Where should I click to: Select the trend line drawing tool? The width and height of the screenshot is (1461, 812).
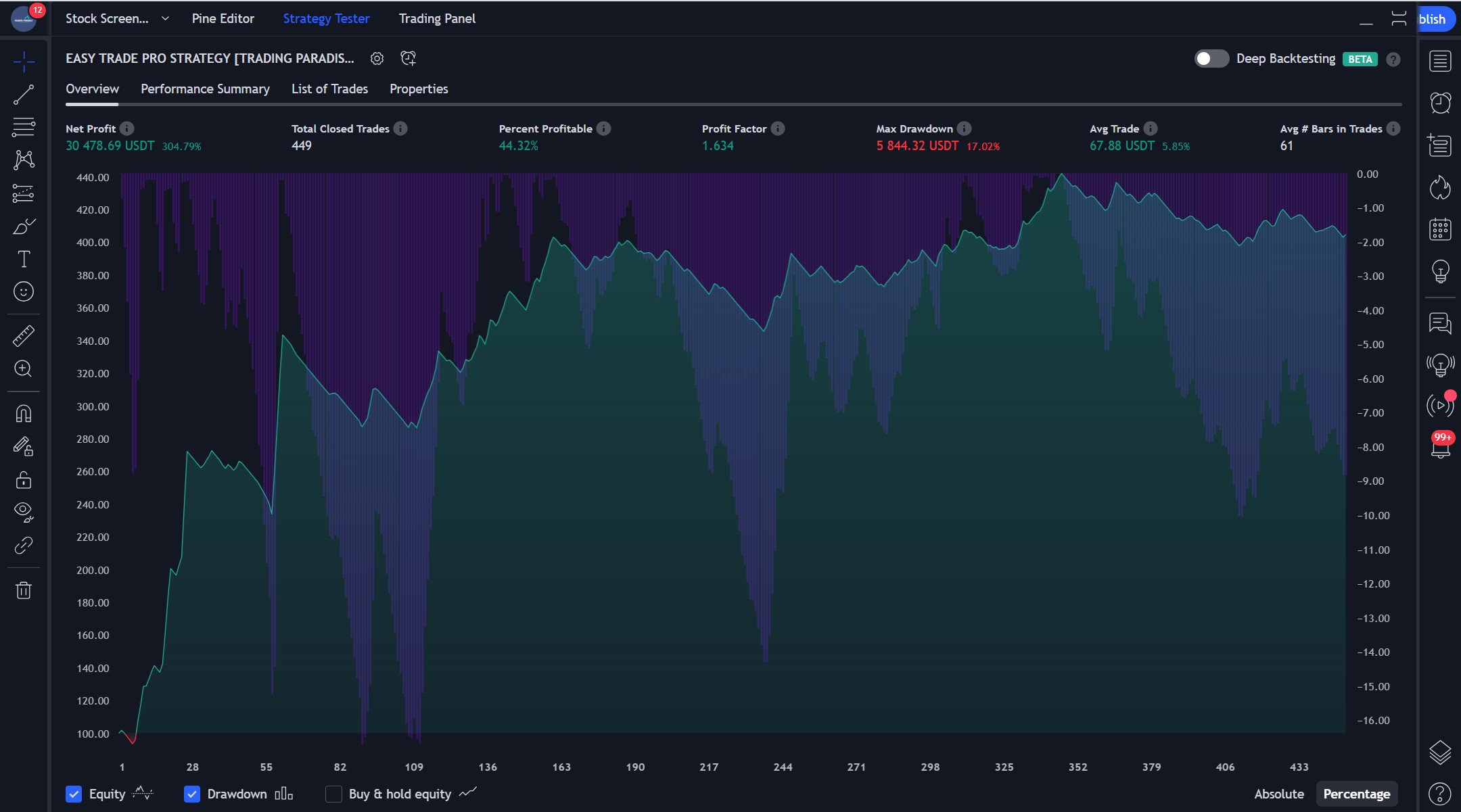[x=24, y=95]
